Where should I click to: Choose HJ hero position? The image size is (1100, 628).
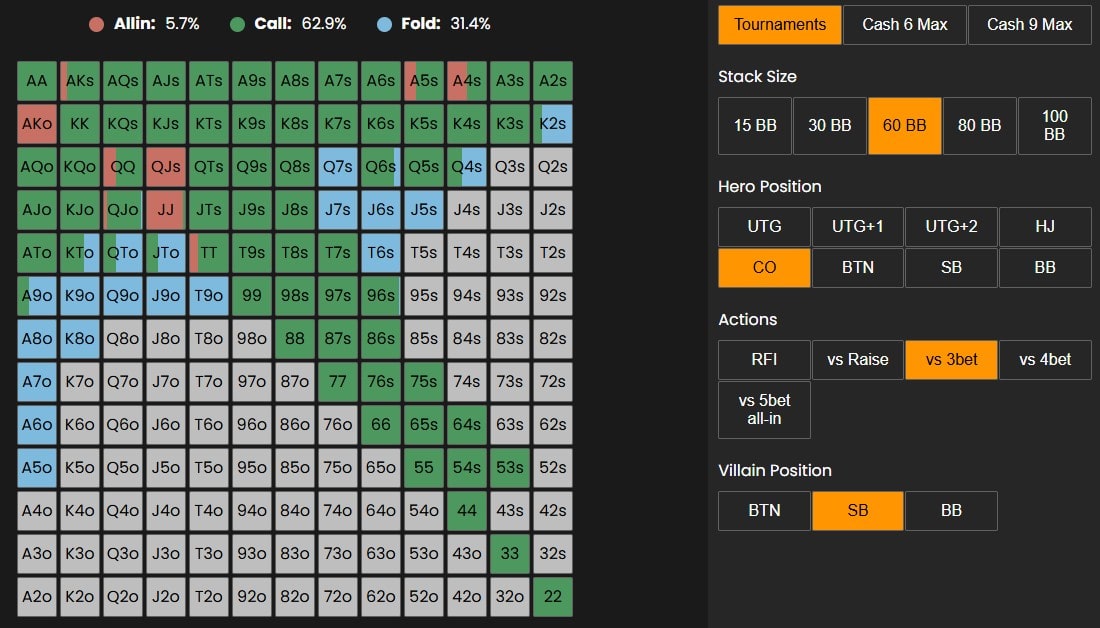1044,227
